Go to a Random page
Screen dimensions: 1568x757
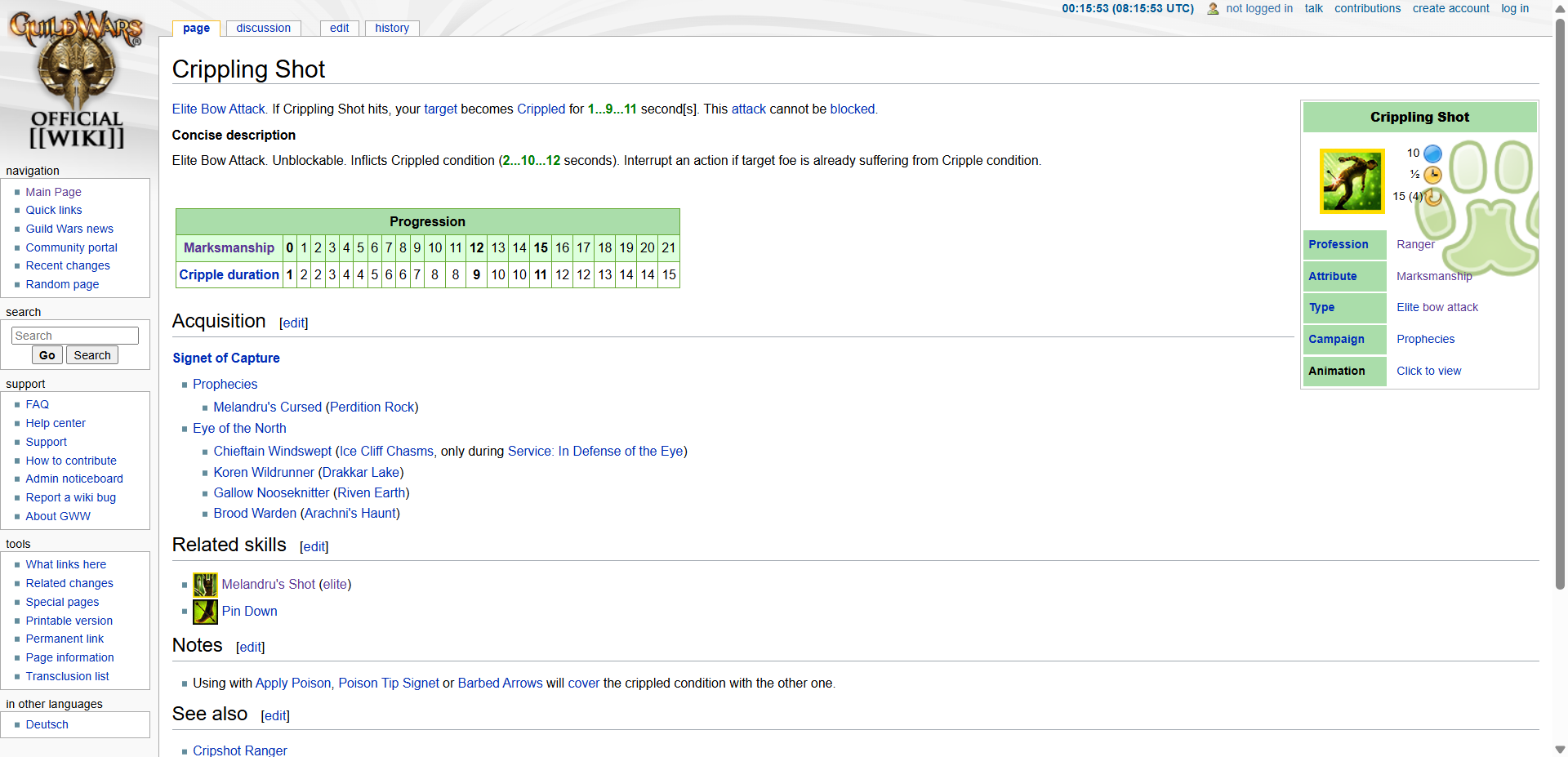tap(62, 284)
